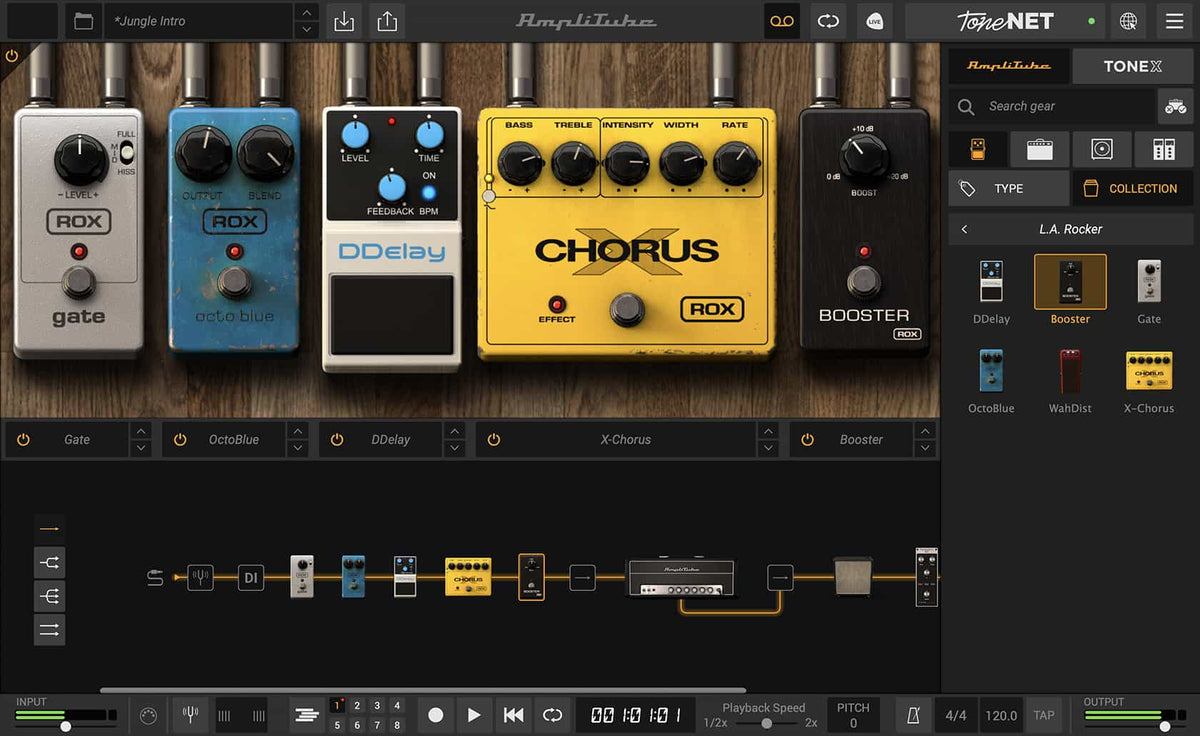Go back from L.A. Rocker collection
The height and width of the screenshot is (736, 1200).
coord(964,229)
